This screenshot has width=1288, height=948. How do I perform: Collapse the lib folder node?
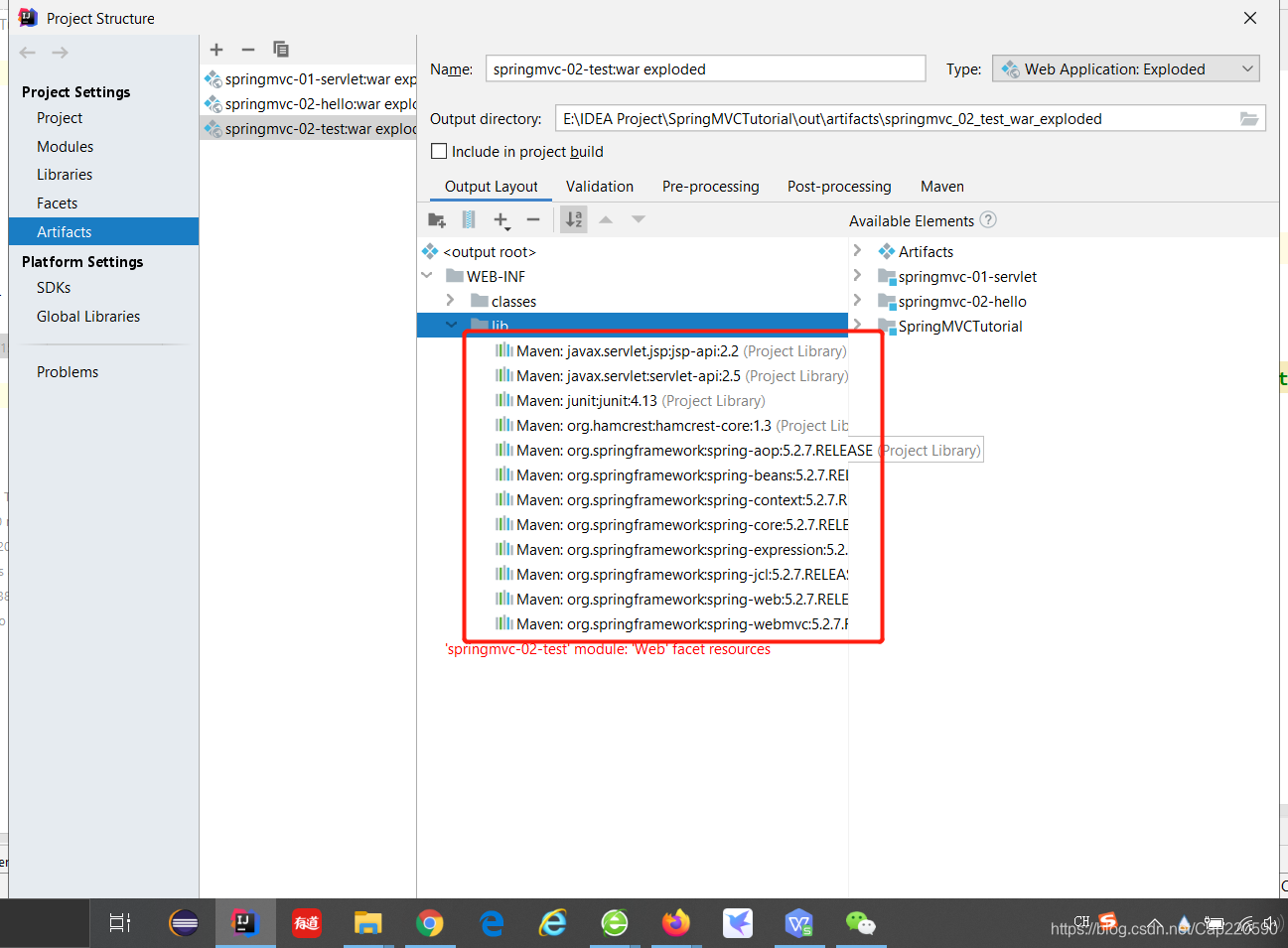pyautogui.click(x=452, y=325)
